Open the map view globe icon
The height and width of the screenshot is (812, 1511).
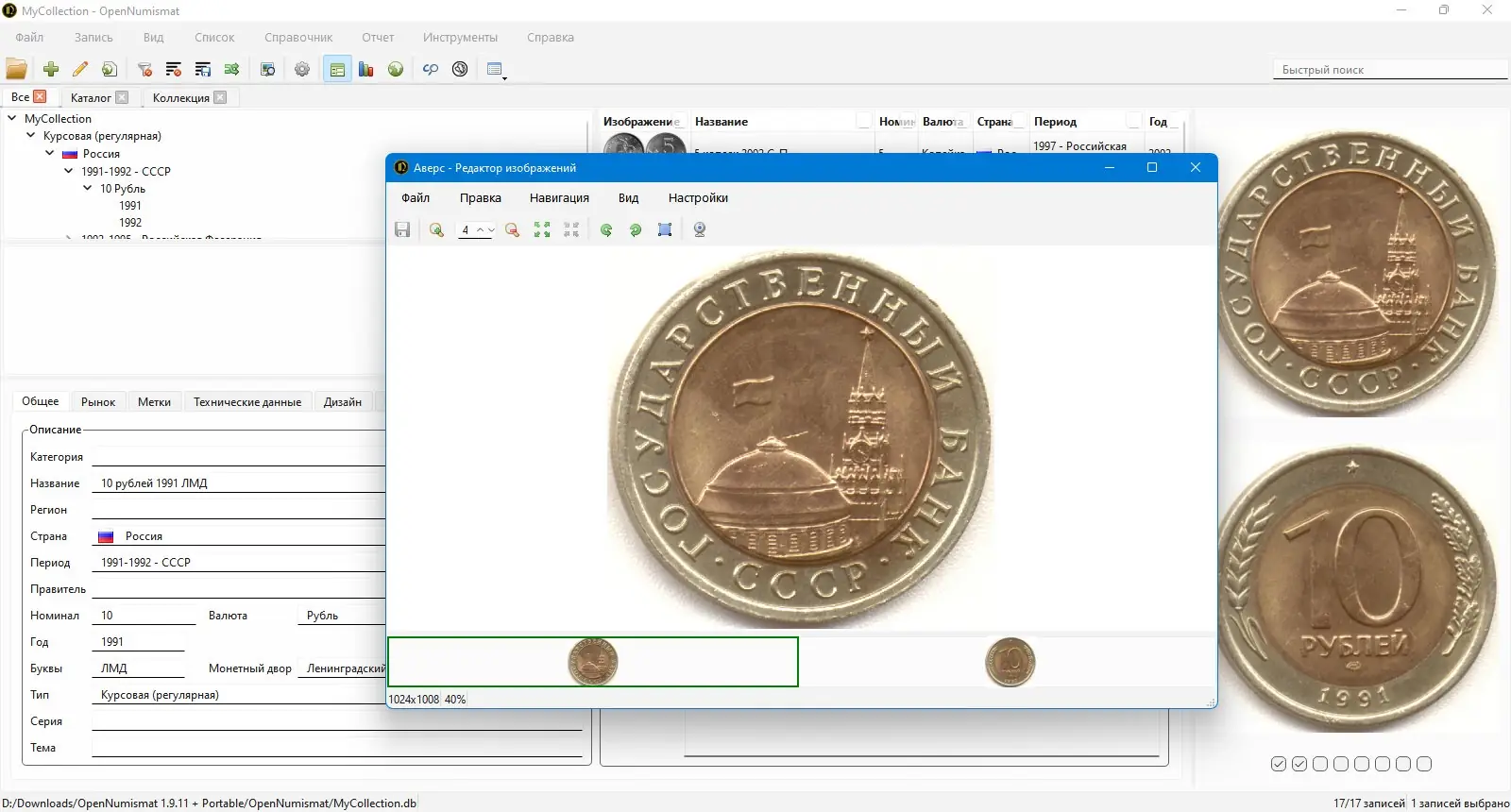coord(396,69)
